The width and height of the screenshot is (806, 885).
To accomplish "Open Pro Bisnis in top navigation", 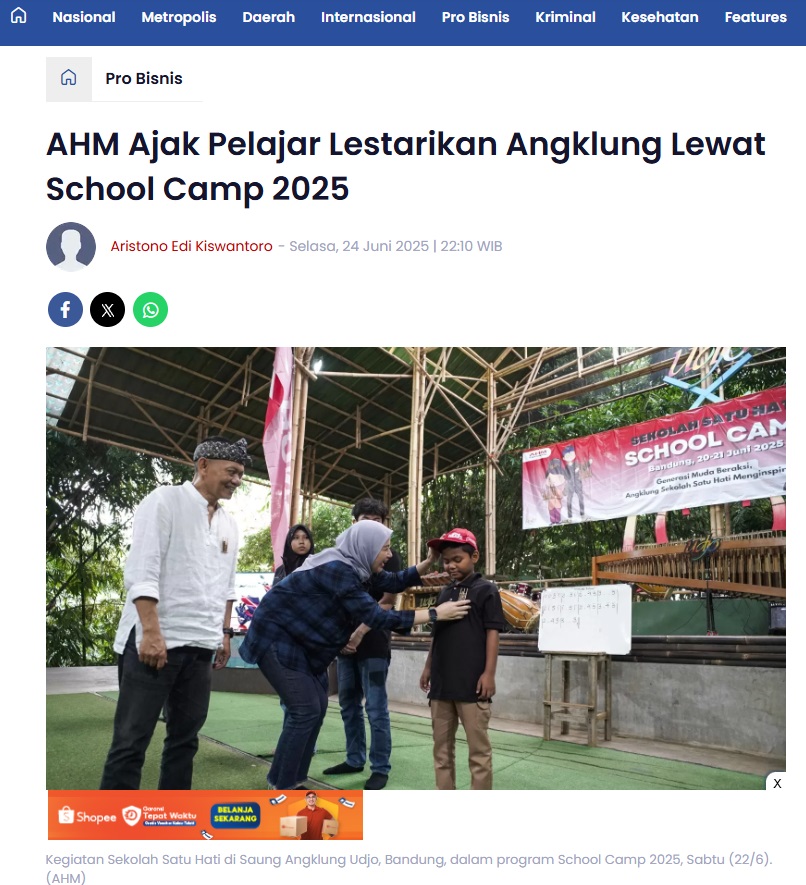I will click(475, 17).
